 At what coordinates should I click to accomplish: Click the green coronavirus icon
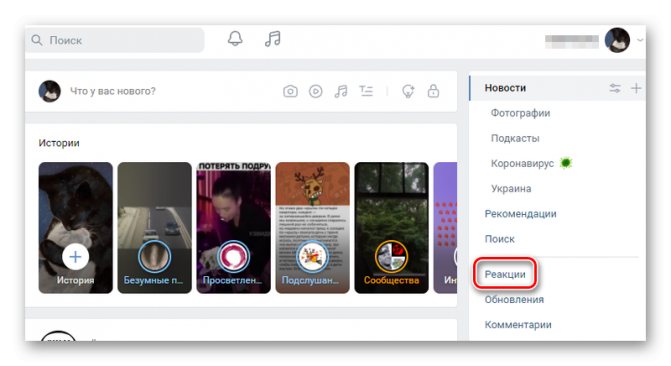pos(566,163)
